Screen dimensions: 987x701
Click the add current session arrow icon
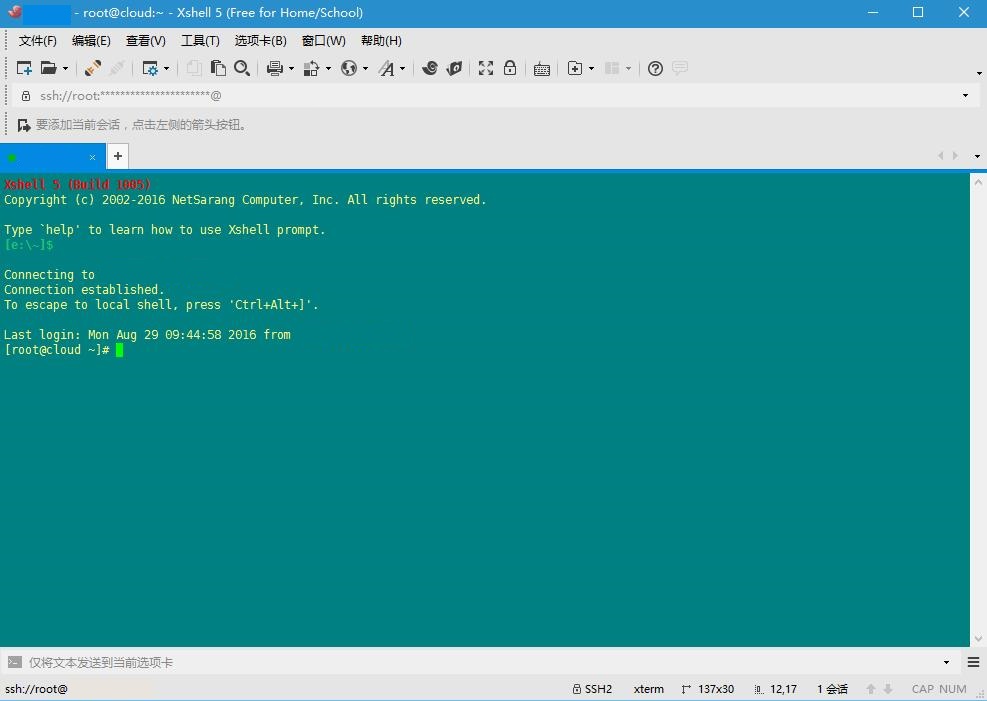(24, 125)
